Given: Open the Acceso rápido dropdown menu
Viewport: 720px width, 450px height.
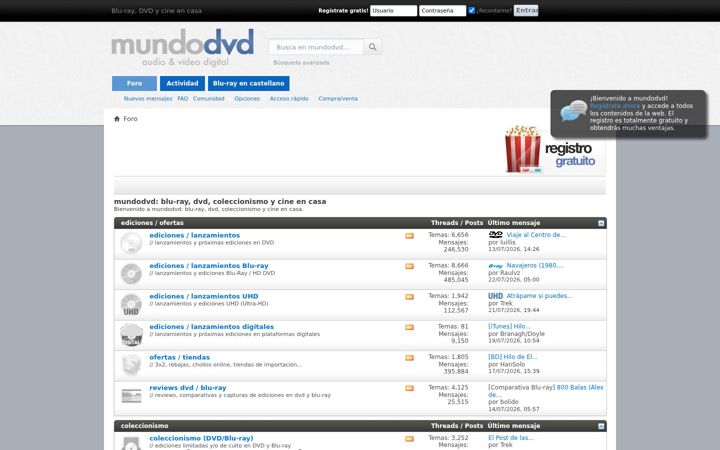Looking at the screenshot, I should 289,99.
